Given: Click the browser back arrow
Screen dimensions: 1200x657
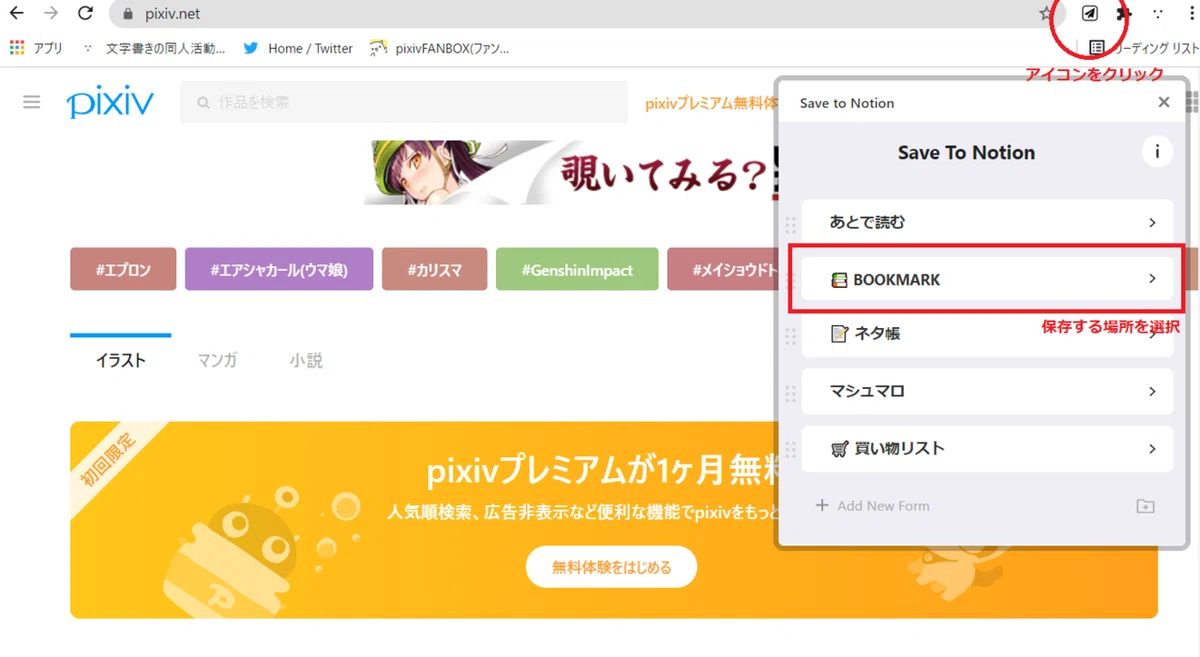Looking at the screenshot, I should coord(16,14).
